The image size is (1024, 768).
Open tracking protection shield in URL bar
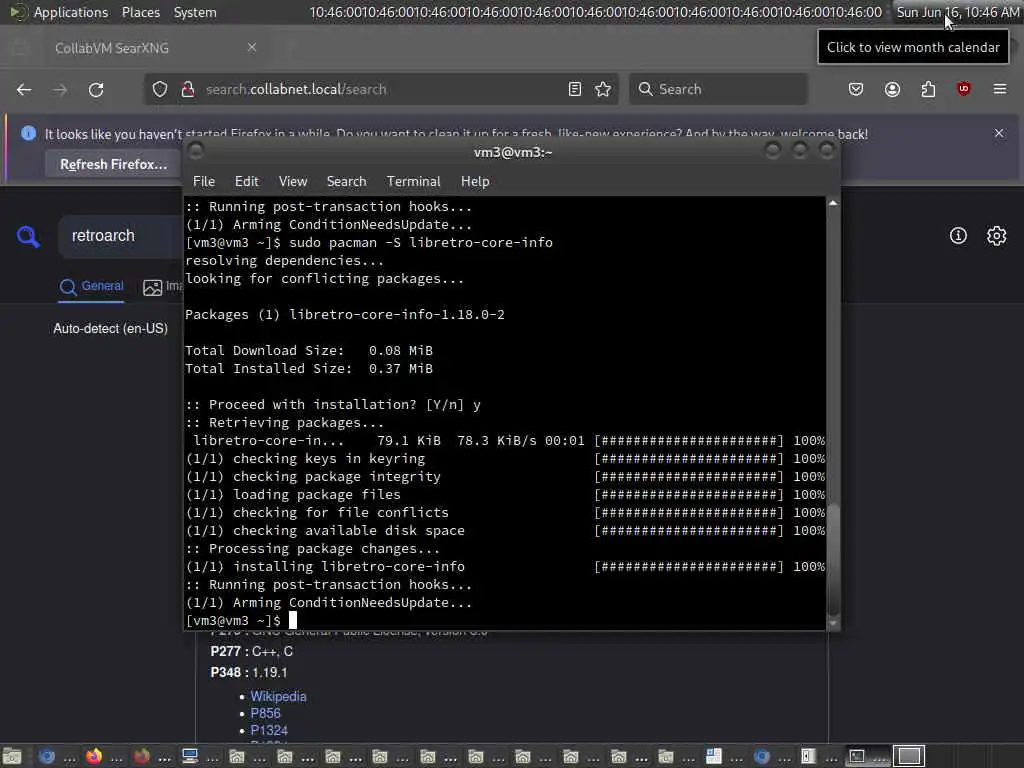(160, 89)
